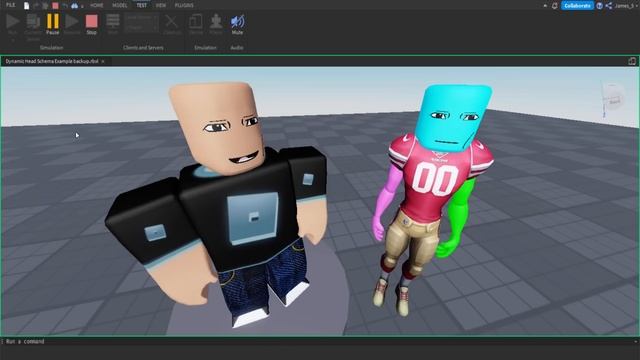Screen dimensions: 640x360
Task: Select the Dynamic Head Schema Example document tab
Action: 52,61
